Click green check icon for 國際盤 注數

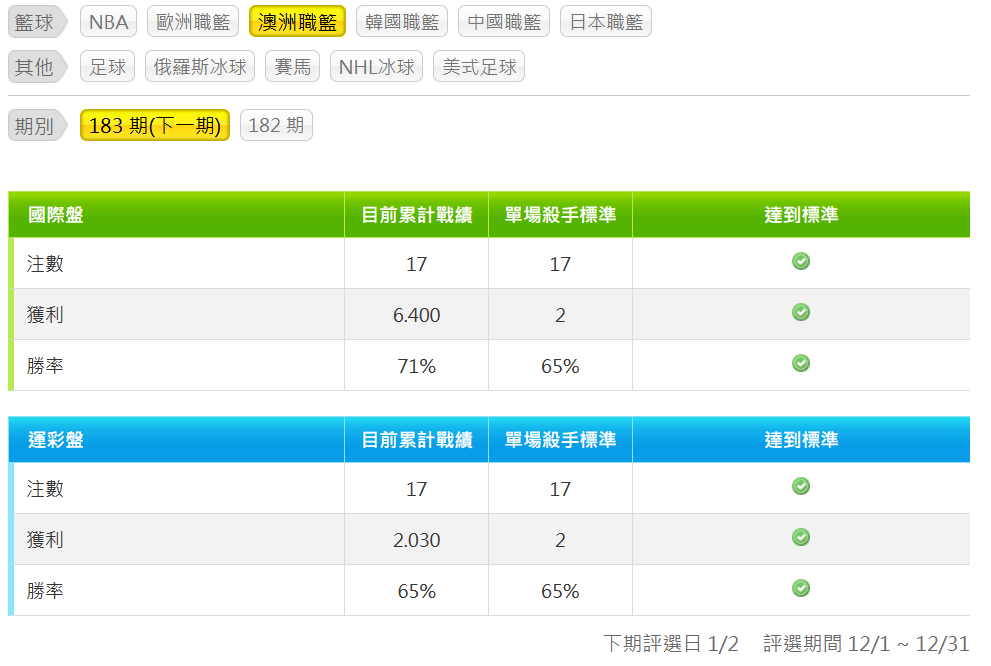(801, 262)
